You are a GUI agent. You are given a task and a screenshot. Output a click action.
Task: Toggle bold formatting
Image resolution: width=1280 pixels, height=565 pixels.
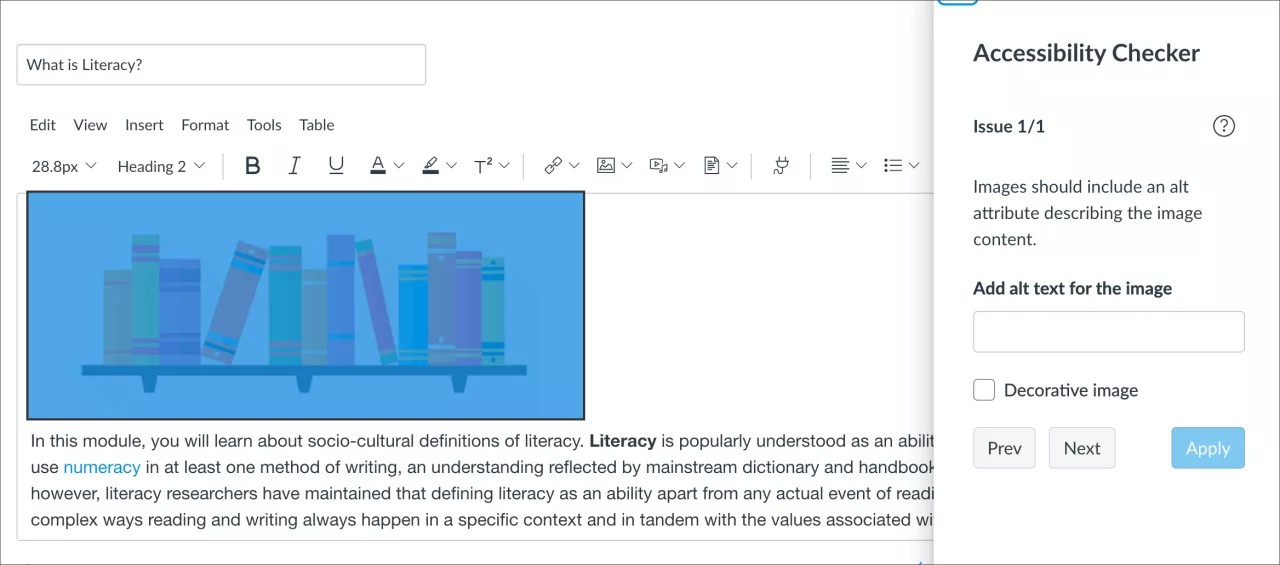tap(252, 166)
